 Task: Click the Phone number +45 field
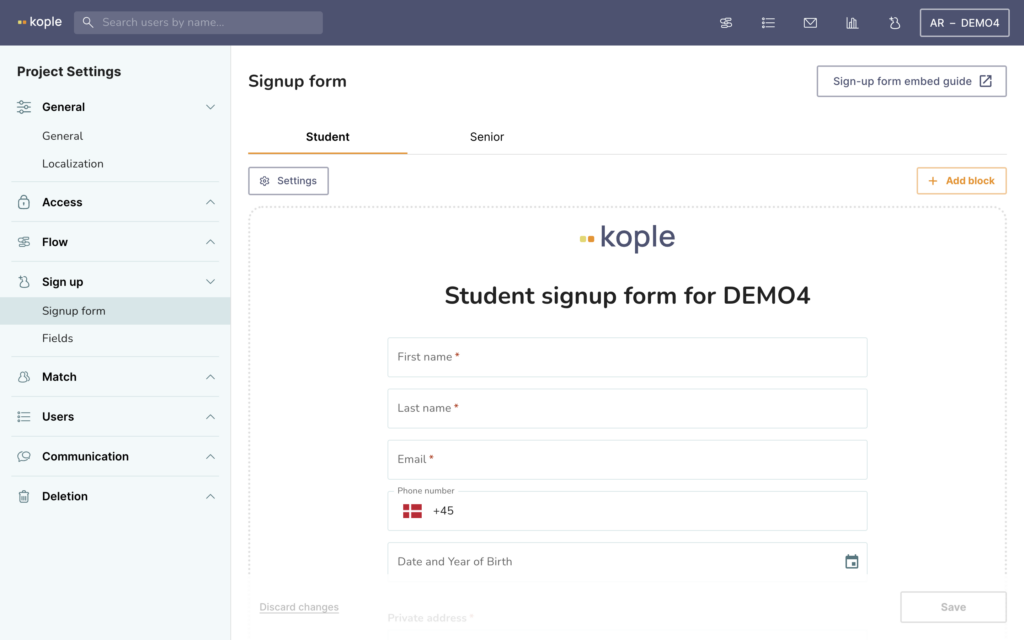[627, 511]
